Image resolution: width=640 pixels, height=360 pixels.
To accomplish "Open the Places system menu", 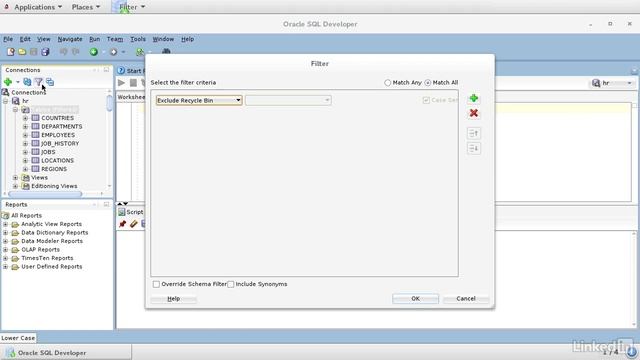I will [86, 7].
